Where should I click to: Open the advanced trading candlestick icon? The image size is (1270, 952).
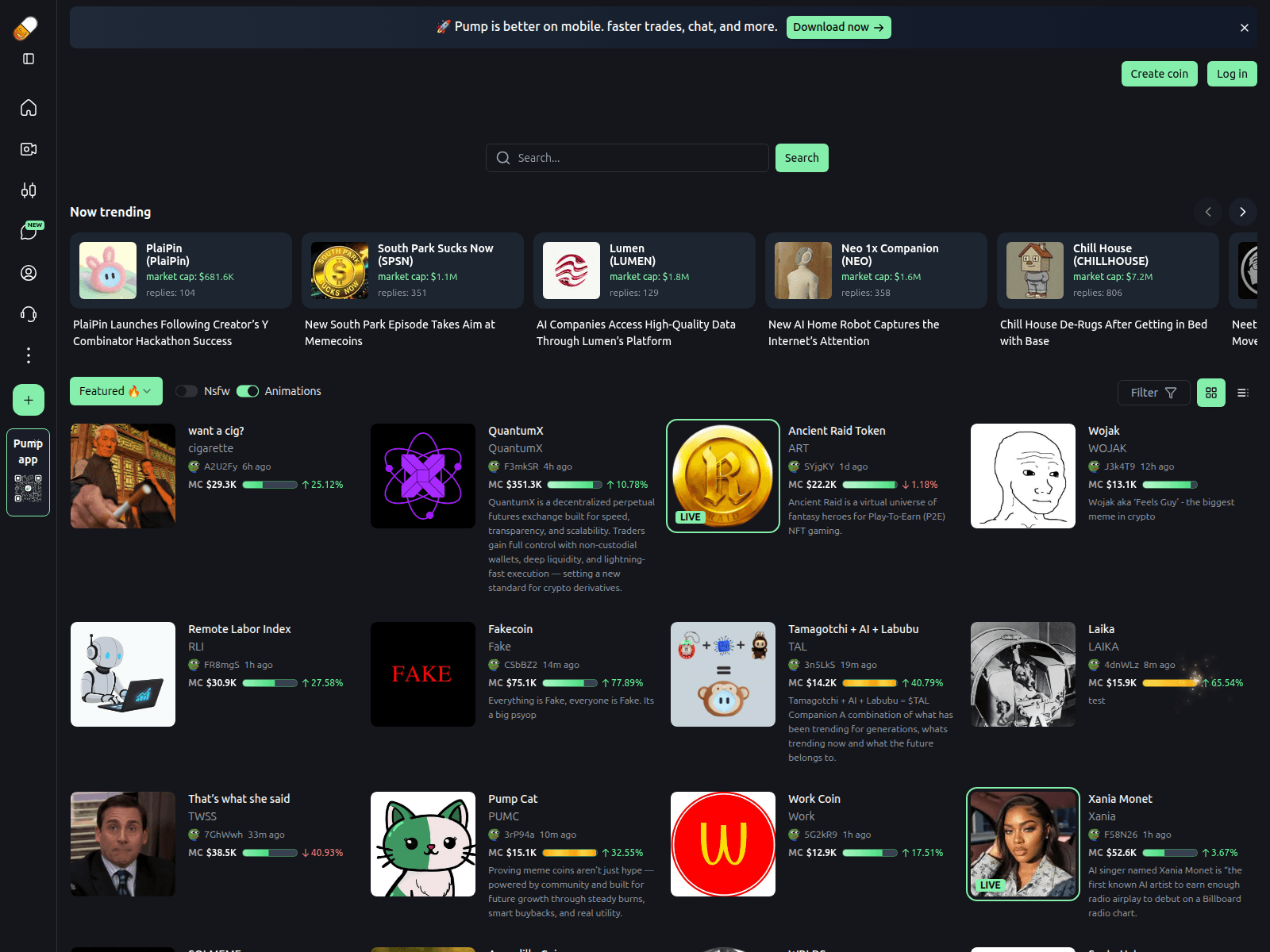pos(29,190)
